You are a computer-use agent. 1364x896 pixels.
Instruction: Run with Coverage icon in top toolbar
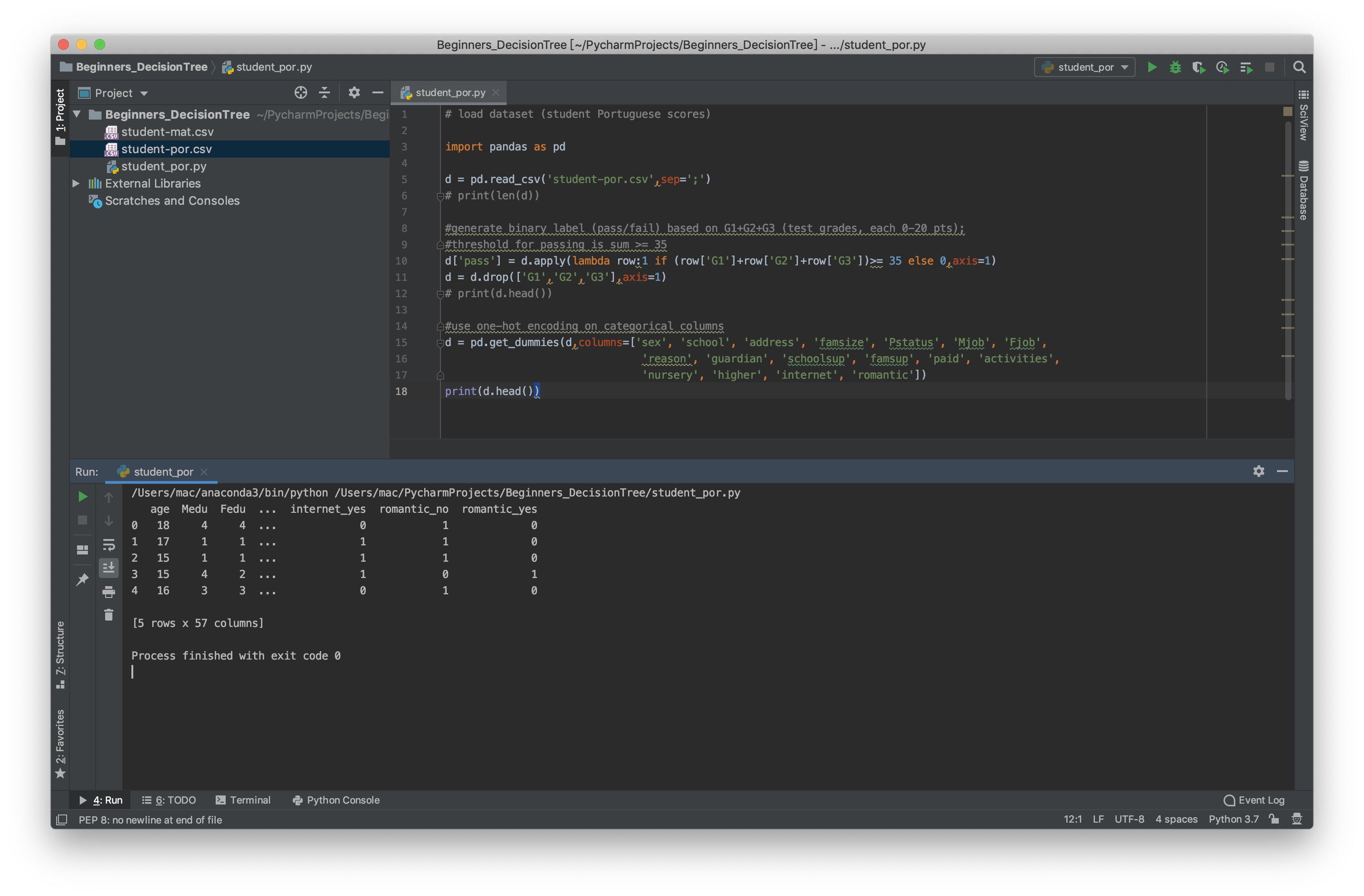(x=1199, y=67)
